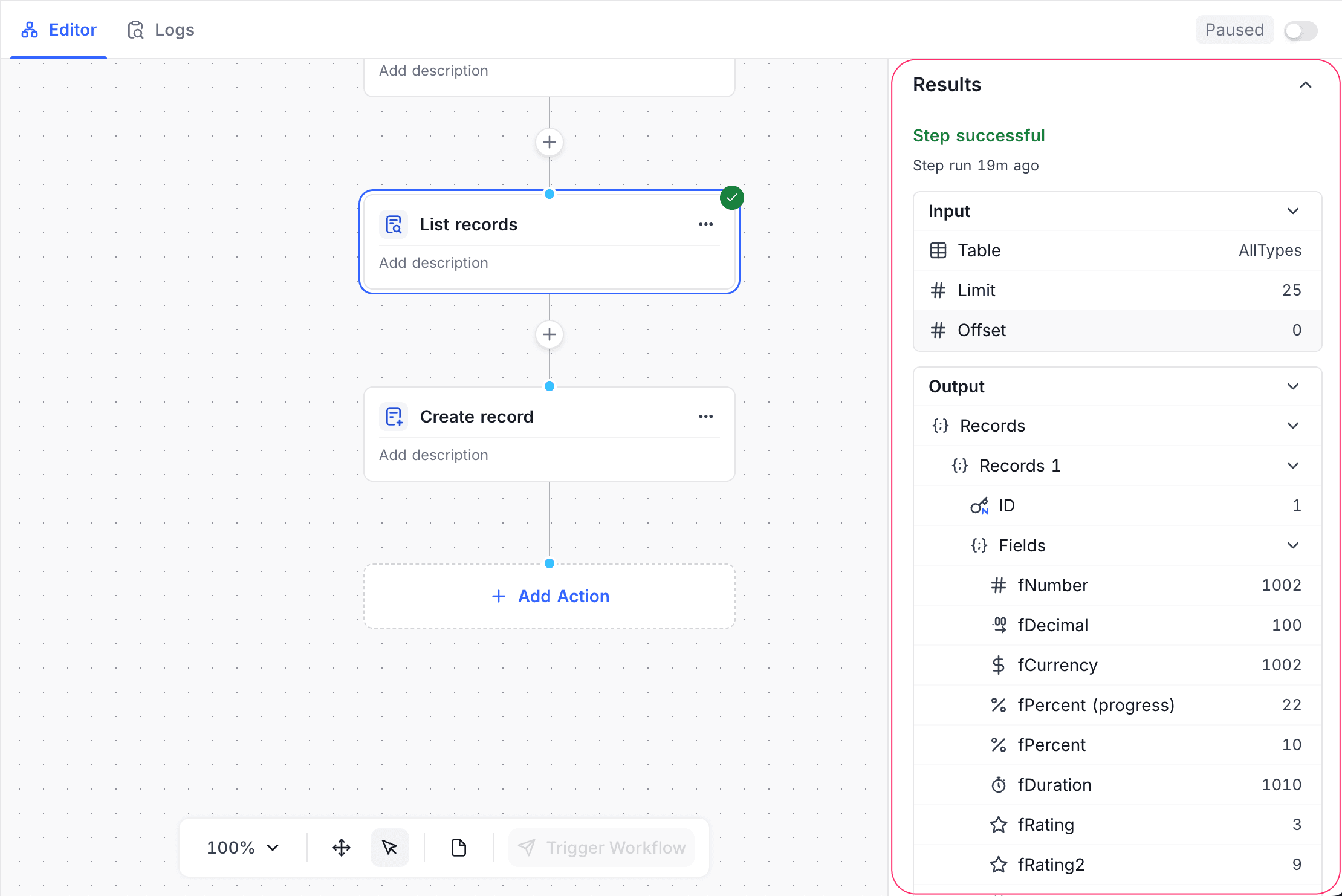
Task: Toggle the Paused workflow switch
Action: (1300, 30)
